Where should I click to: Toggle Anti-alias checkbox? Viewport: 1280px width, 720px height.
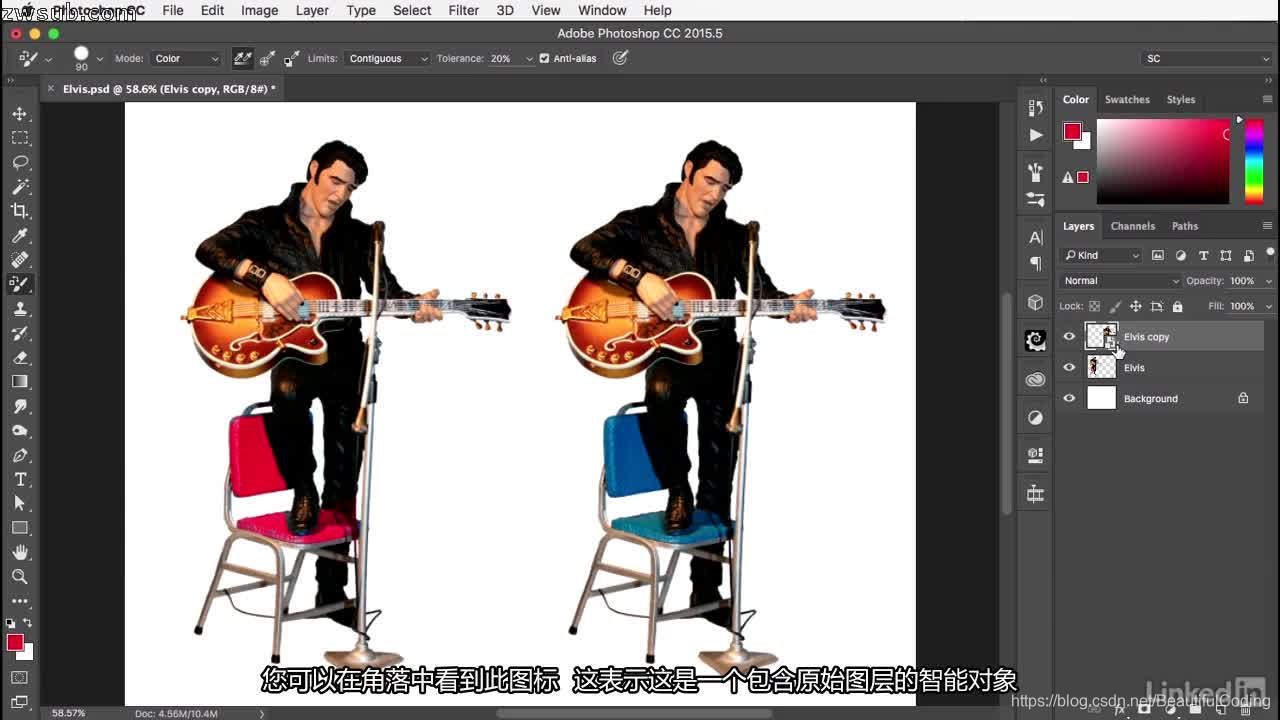(x=544, y=58)
